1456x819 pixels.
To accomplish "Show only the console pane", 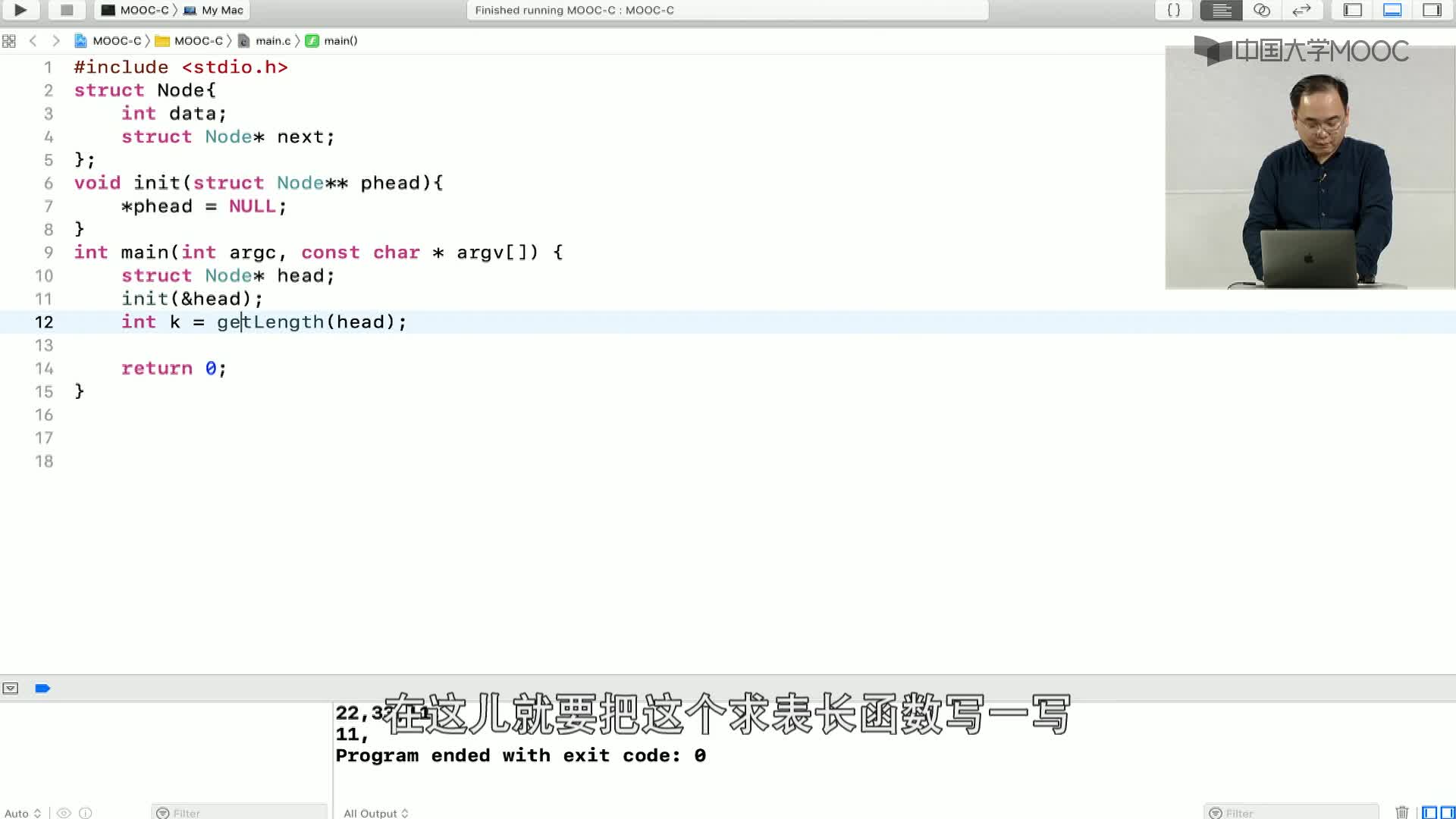I will 1448,813.
